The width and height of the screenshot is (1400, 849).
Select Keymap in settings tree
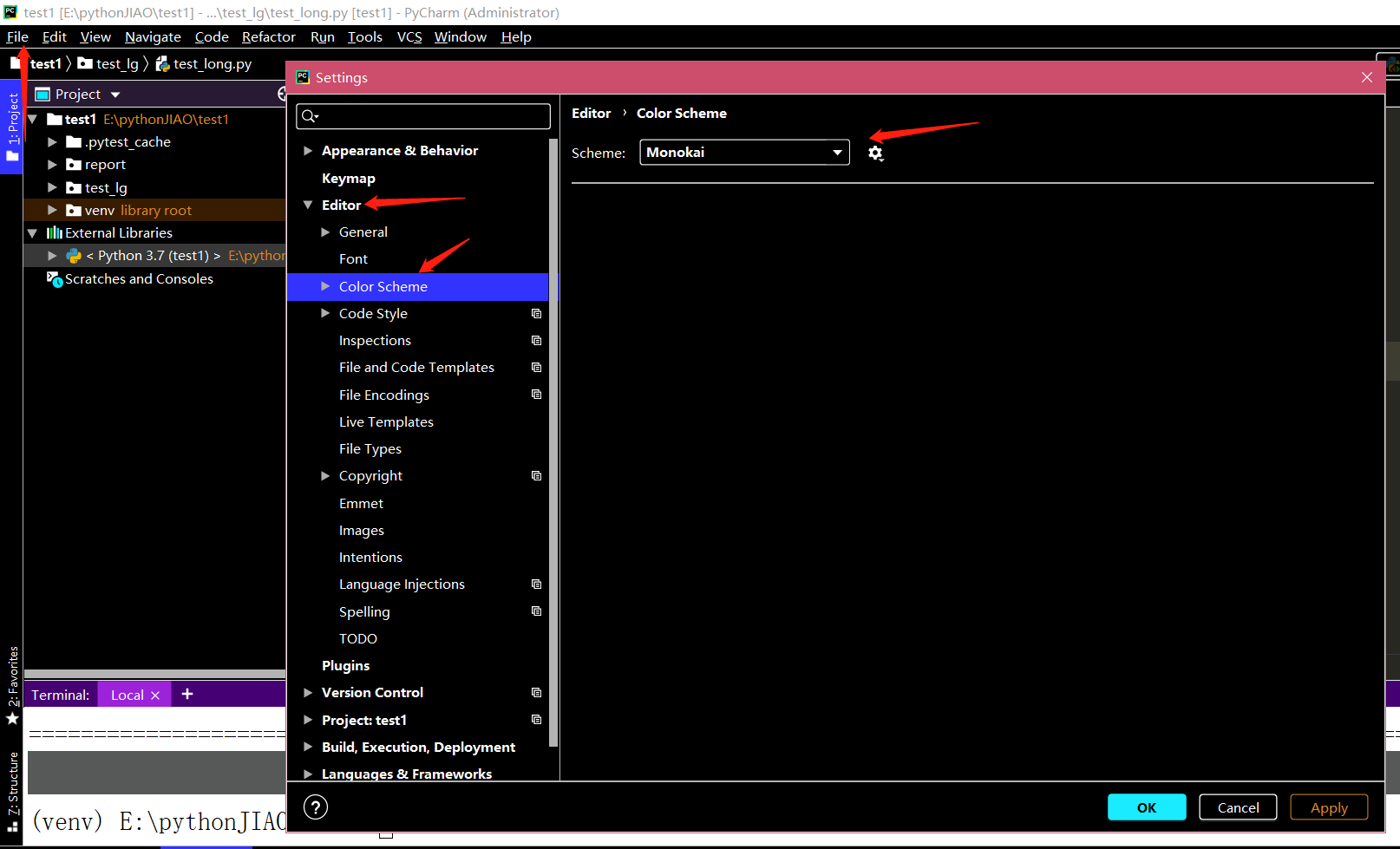click(349, 179)
